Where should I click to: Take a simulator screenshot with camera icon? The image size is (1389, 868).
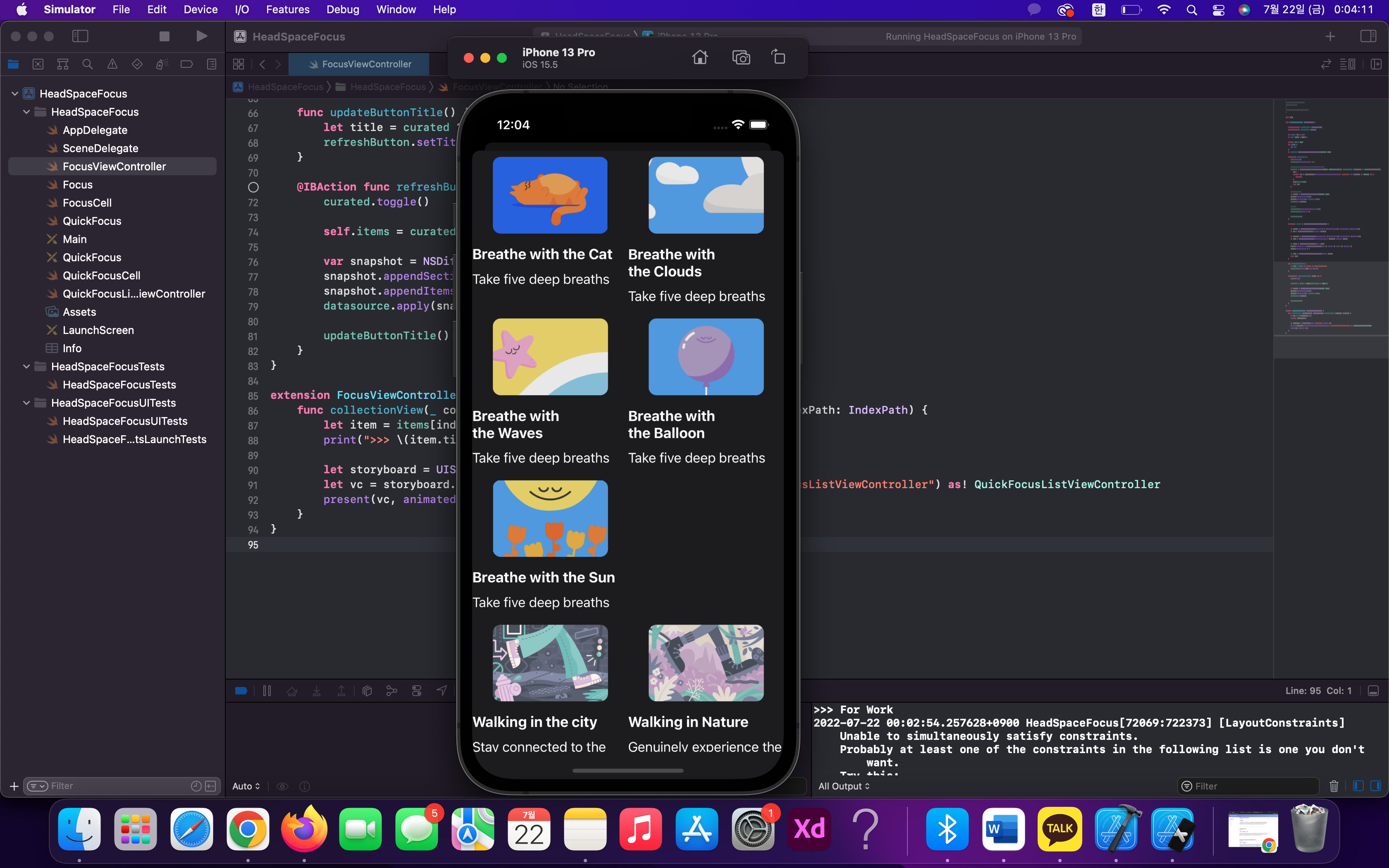(x=741, y=57)
